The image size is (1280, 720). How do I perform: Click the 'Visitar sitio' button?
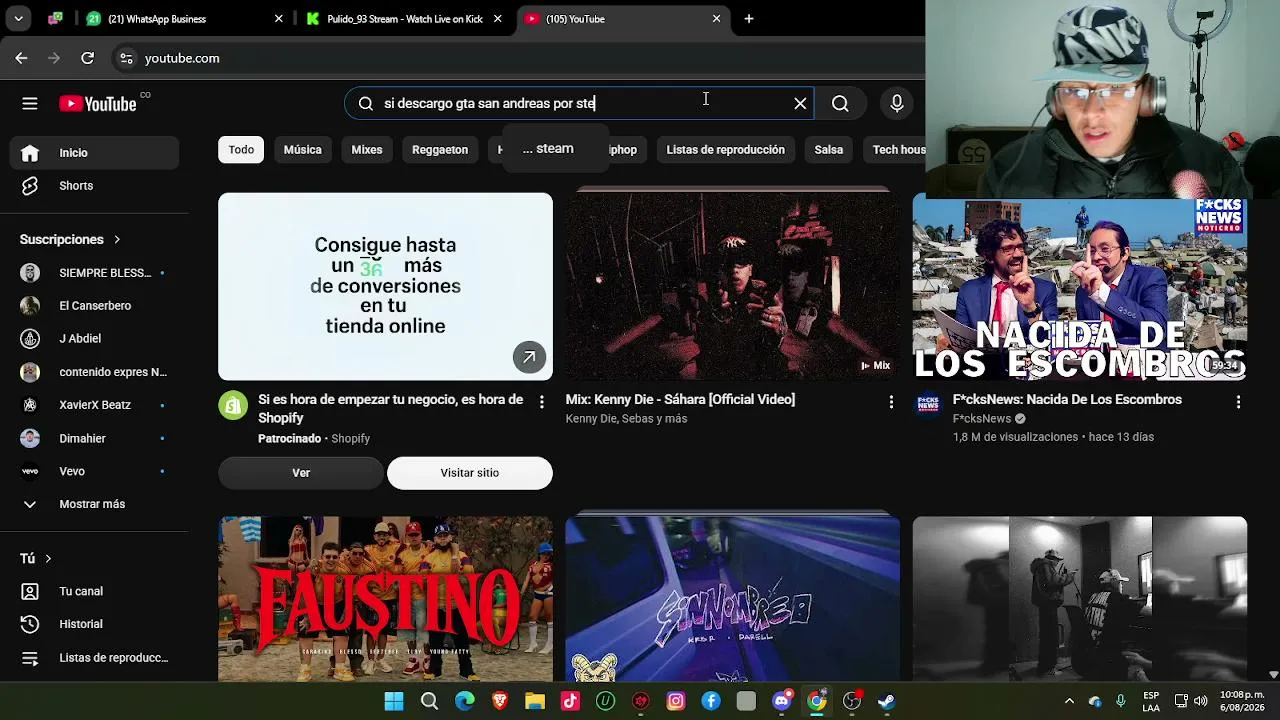click(470, 473)
